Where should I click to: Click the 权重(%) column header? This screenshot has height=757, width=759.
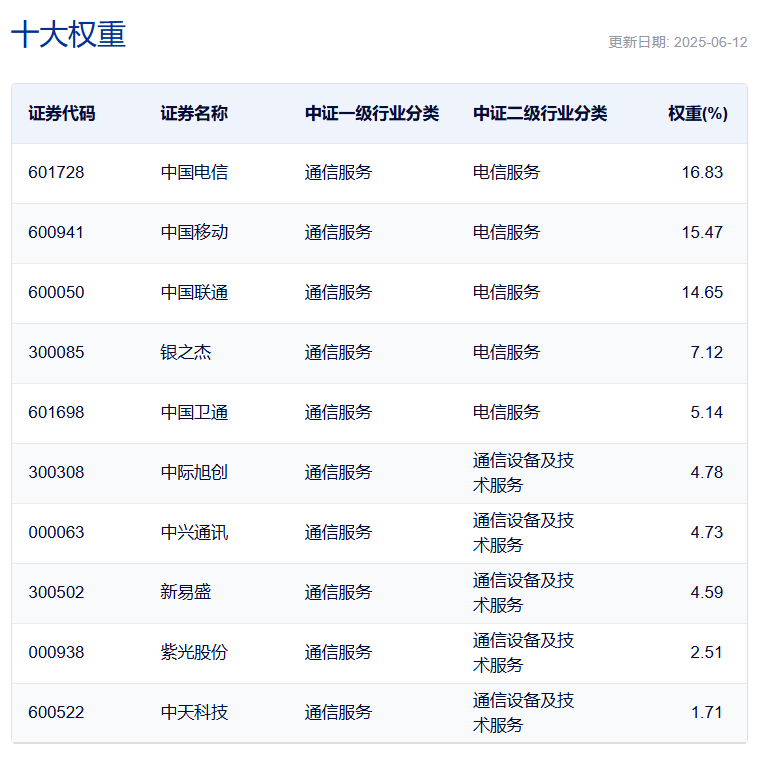(697, 113)
